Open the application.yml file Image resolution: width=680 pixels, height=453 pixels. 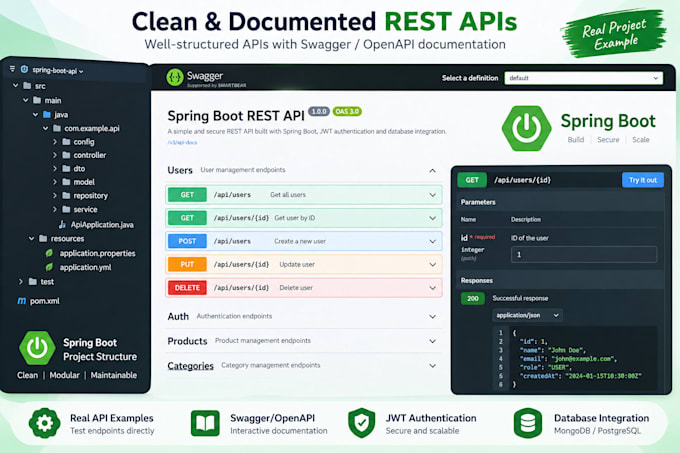(85, 267)
